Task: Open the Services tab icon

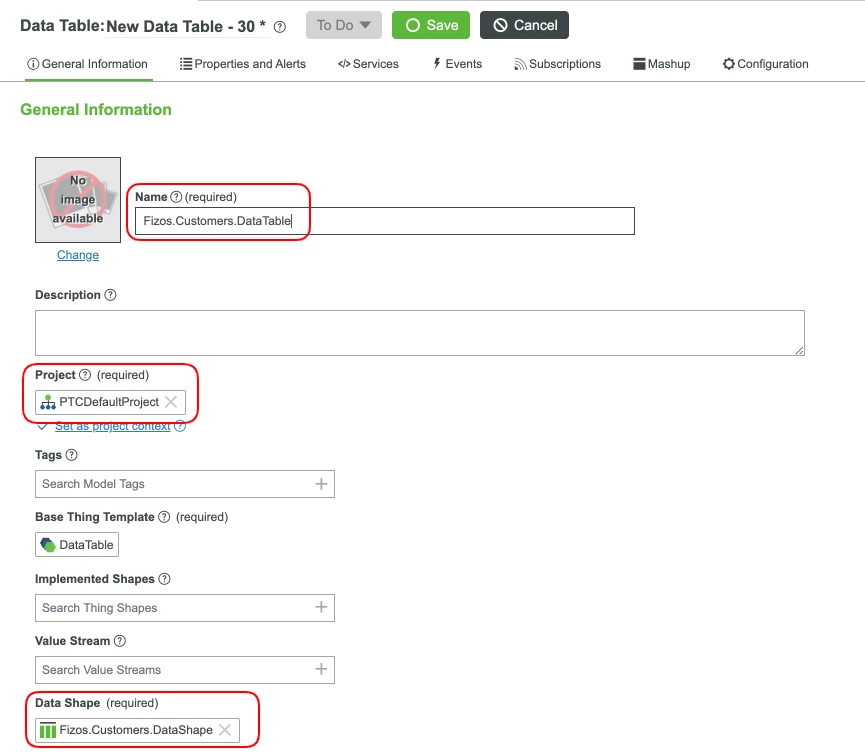Action: (347, 63)
